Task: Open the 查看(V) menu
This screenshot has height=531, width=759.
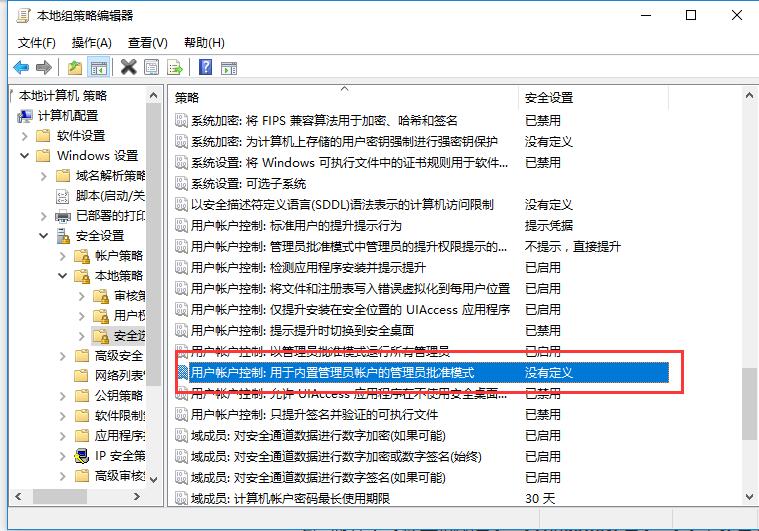Action: pyautogui.click(x=148, y=43)
